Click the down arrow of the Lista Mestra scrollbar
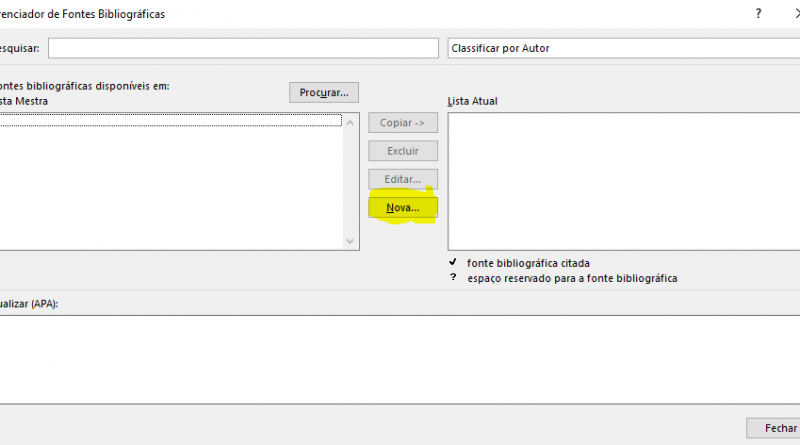This screenshot has height=445, width=800. [x=350, y=242]
